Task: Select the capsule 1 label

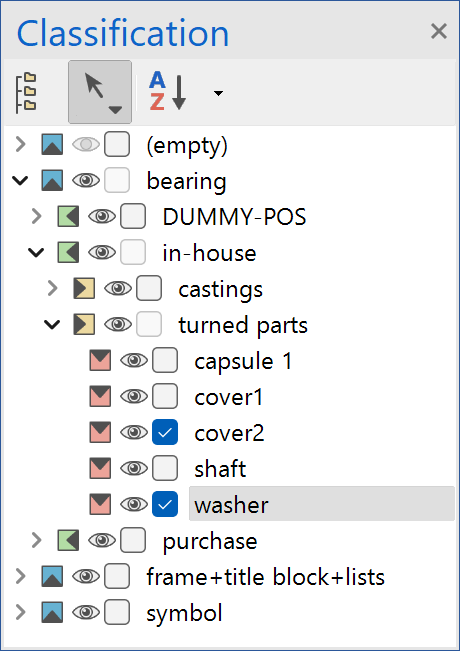Action: tap(243, 362)
